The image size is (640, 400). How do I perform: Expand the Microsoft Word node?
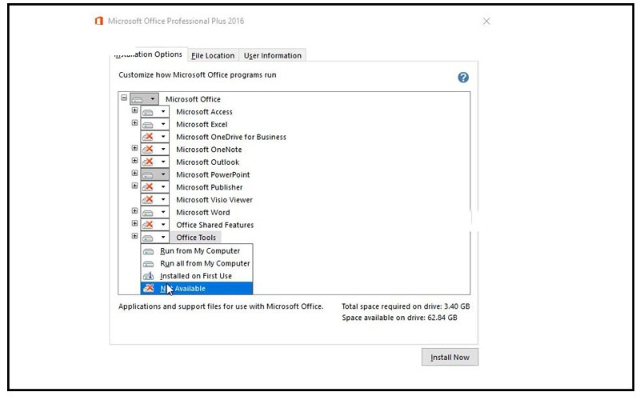coord(134,211)
